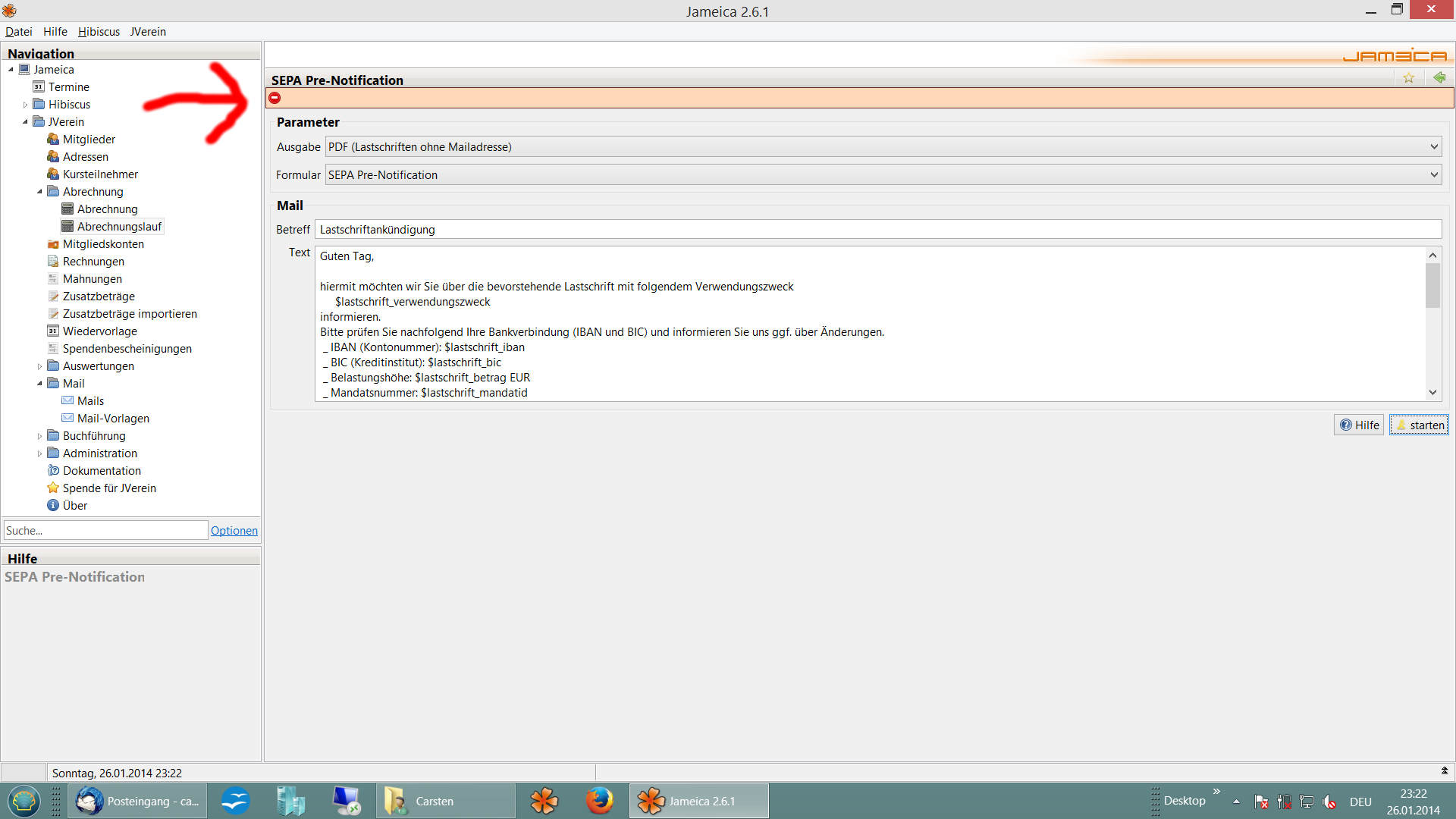Expand the Hibiscus tree node

pos(26,105)
